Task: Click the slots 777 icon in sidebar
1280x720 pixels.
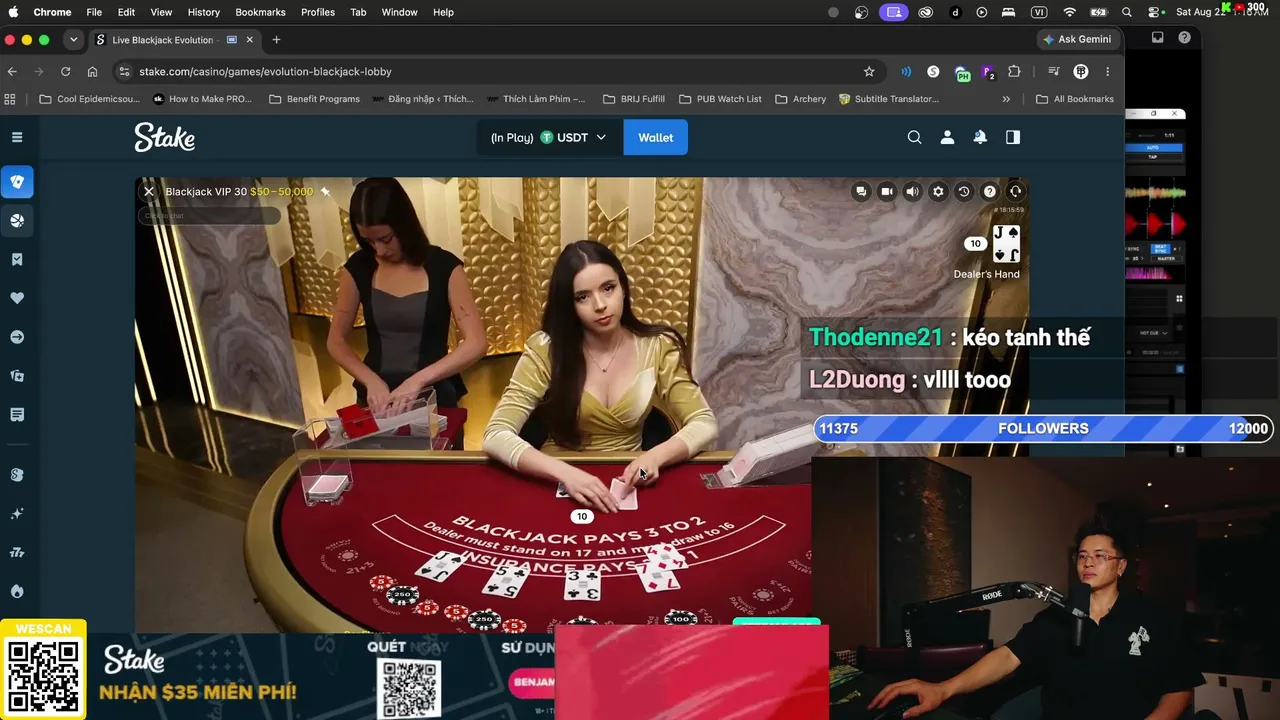Action: coord(17,552)
